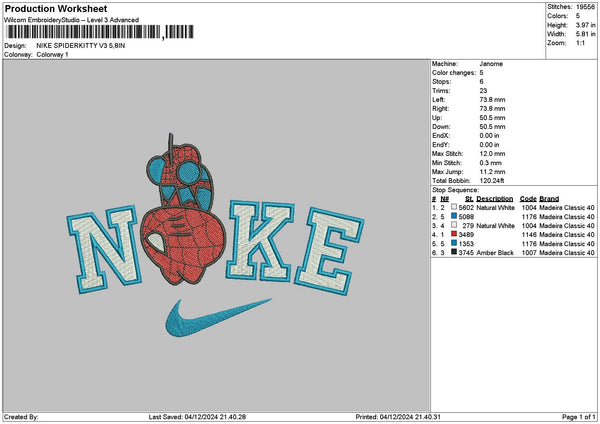
Task: Click the Total Bobbin value '120.24ft'
Action: pyautogui.click(x=492, y=181)
